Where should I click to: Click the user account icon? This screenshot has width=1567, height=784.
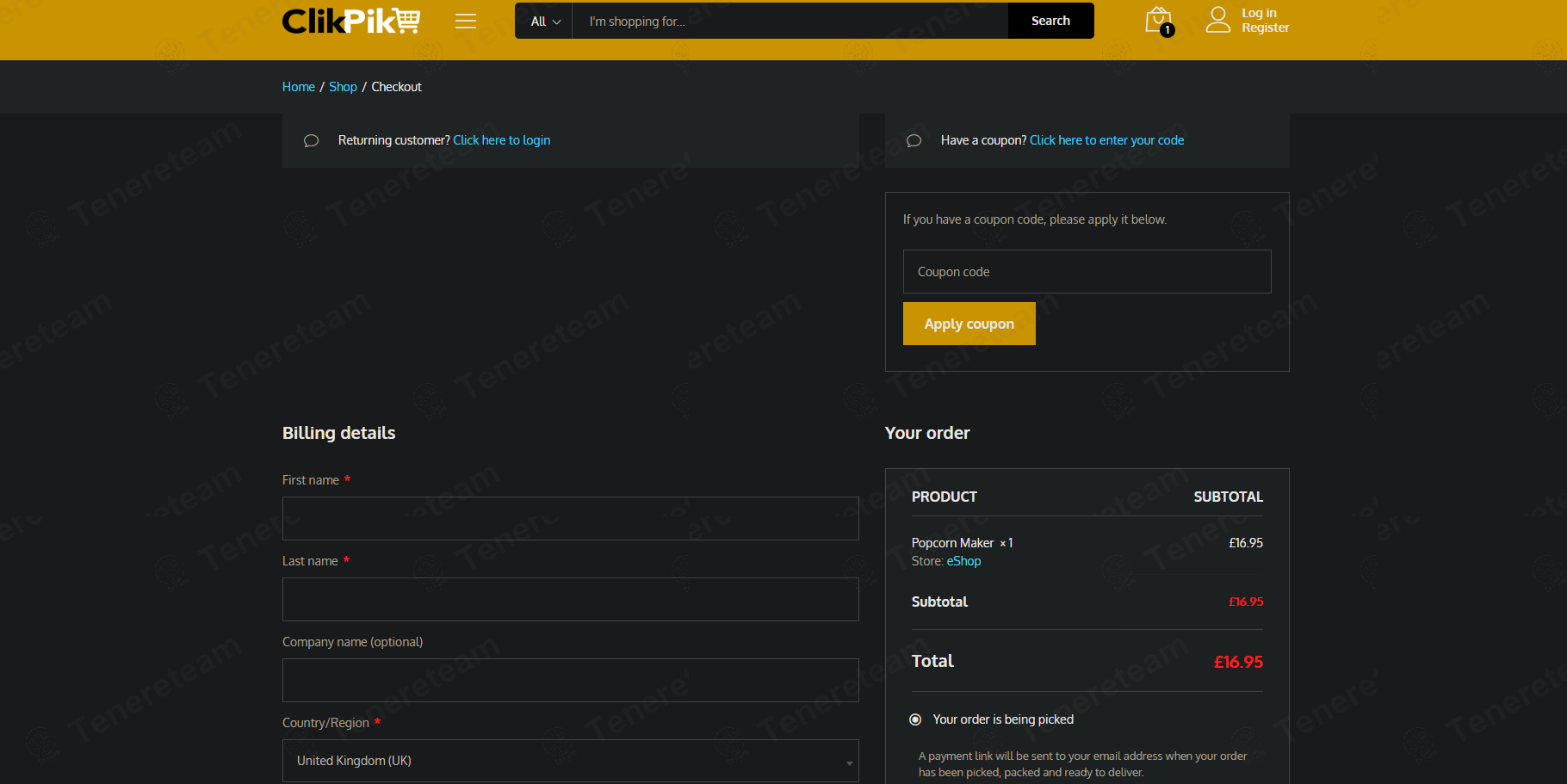click(x=1217, y=20)
